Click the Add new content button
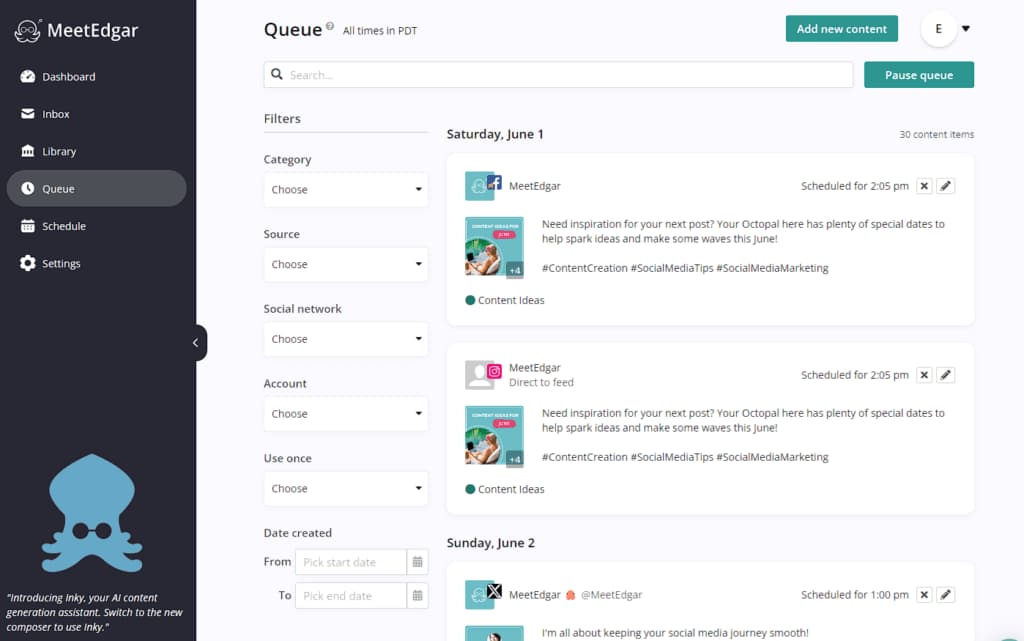This screenshot has width=1024, height=641. (x=841, y=29)
